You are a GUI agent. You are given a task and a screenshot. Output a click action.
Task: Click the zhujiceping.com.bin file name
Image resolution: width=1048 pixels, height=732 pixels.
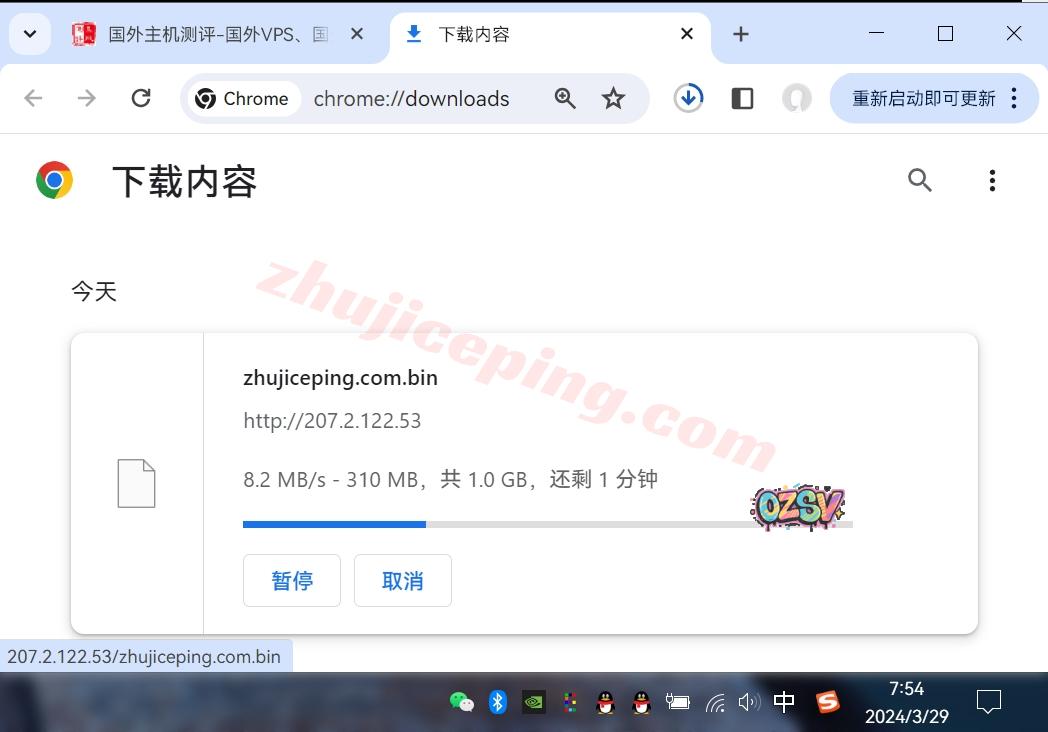(x=340, y=378)
